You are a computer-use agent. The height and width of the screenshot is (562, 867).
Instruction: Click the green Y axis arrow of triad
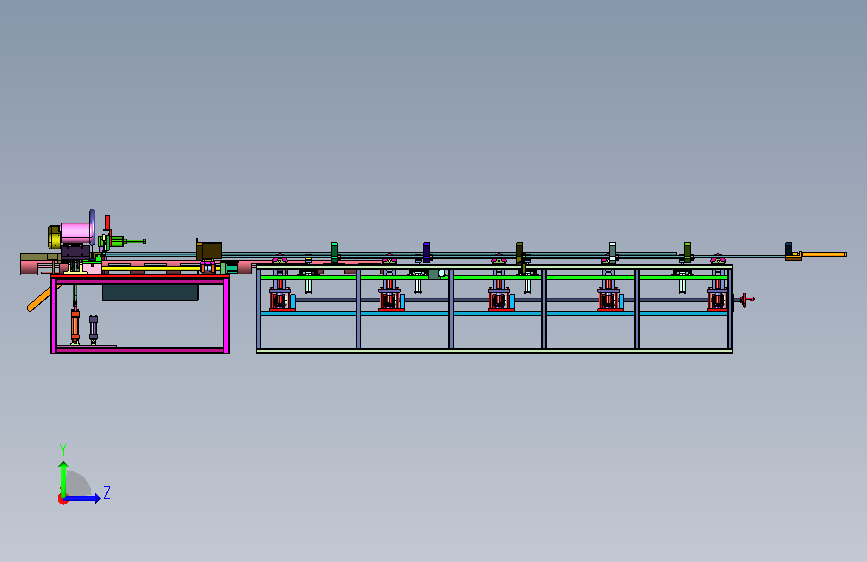(x=64, y=478)
